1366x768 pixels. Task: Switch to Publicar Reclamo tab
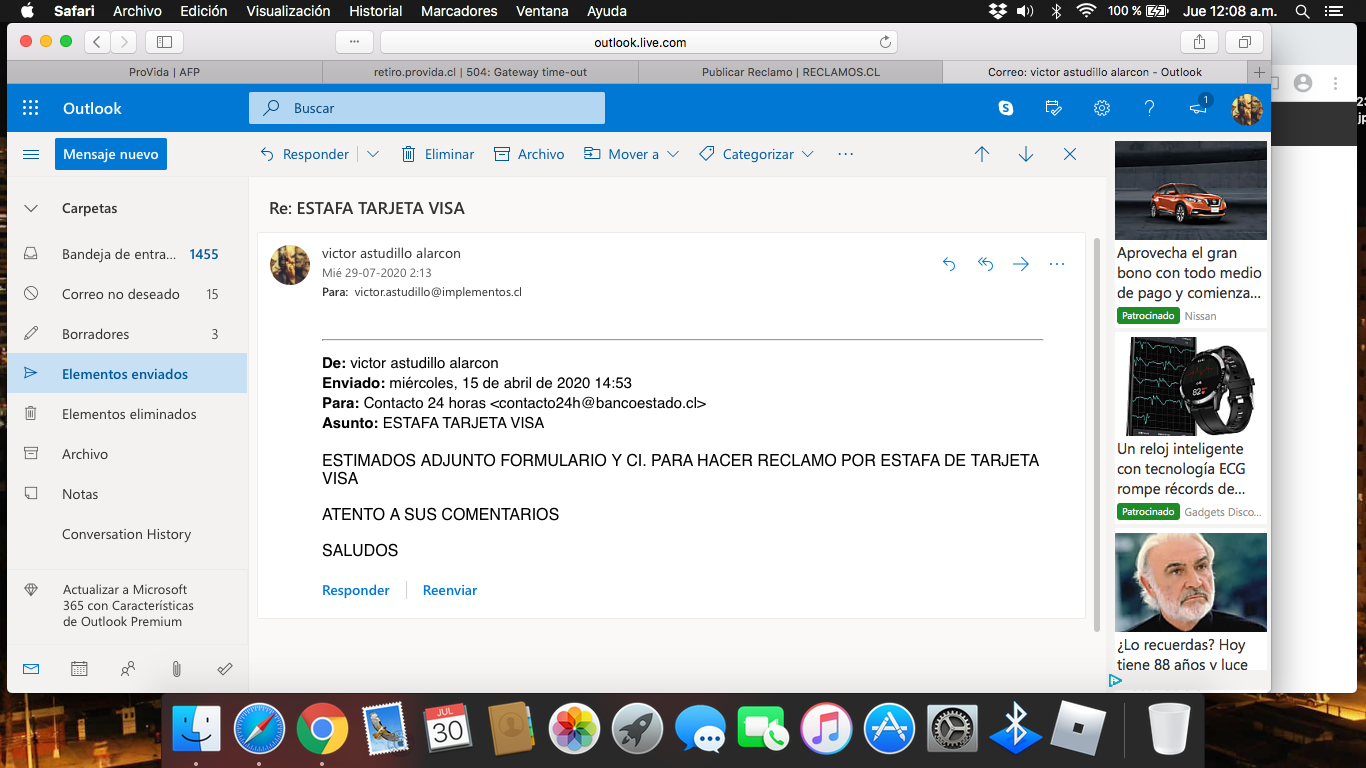790,72
